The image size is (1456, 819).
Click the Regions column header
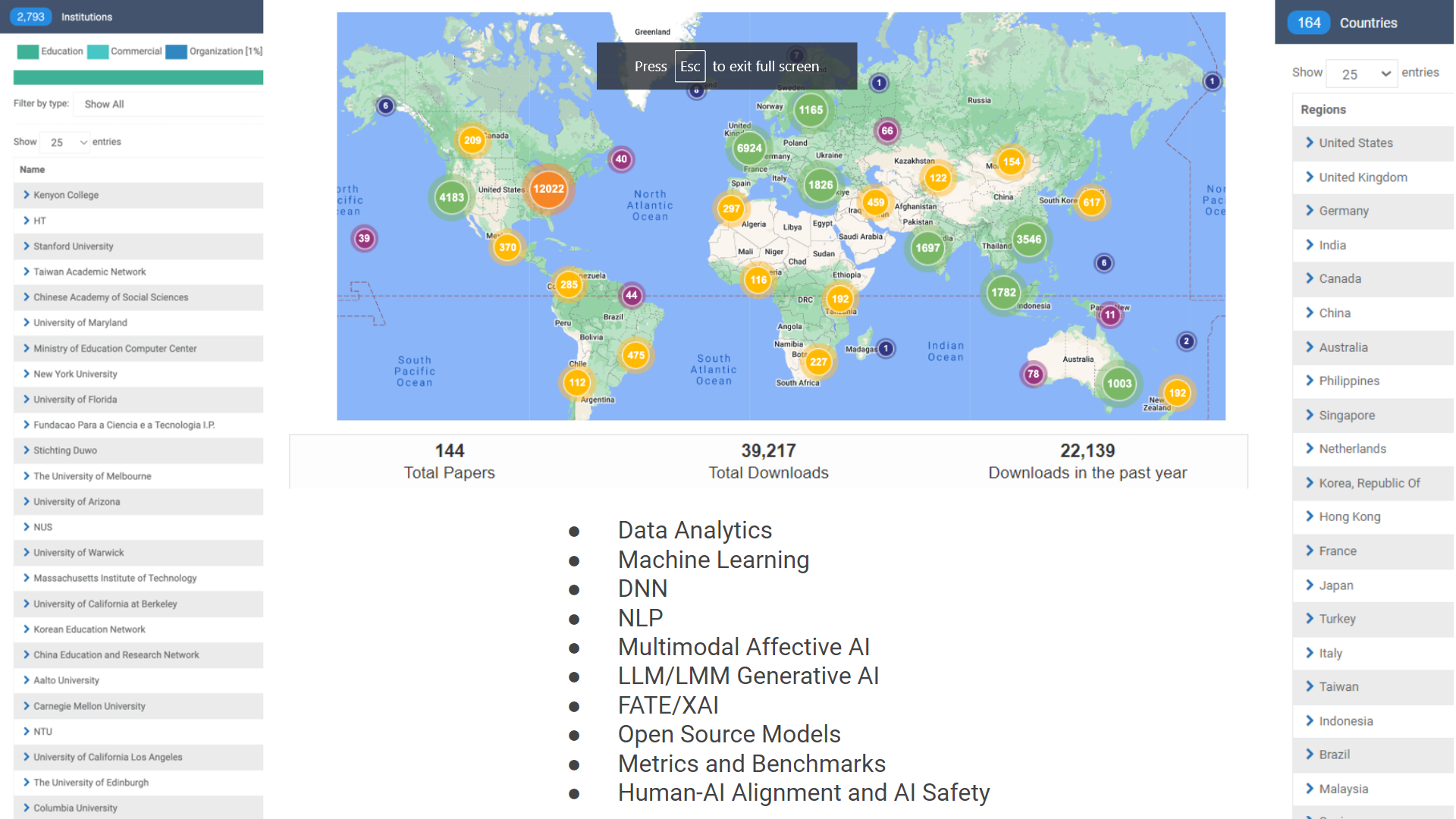1323,109
